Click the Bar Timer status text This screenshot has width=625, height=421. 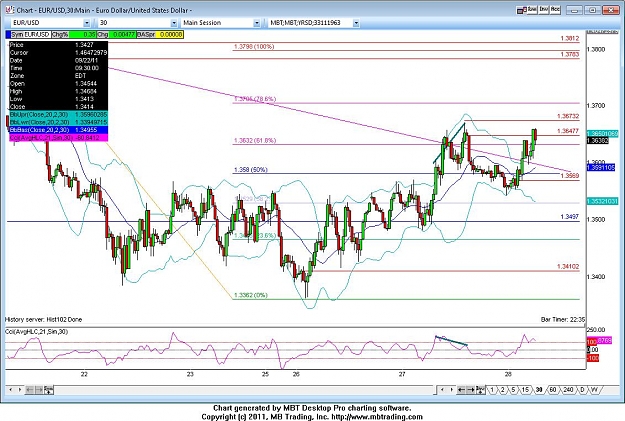coord(563,319)
